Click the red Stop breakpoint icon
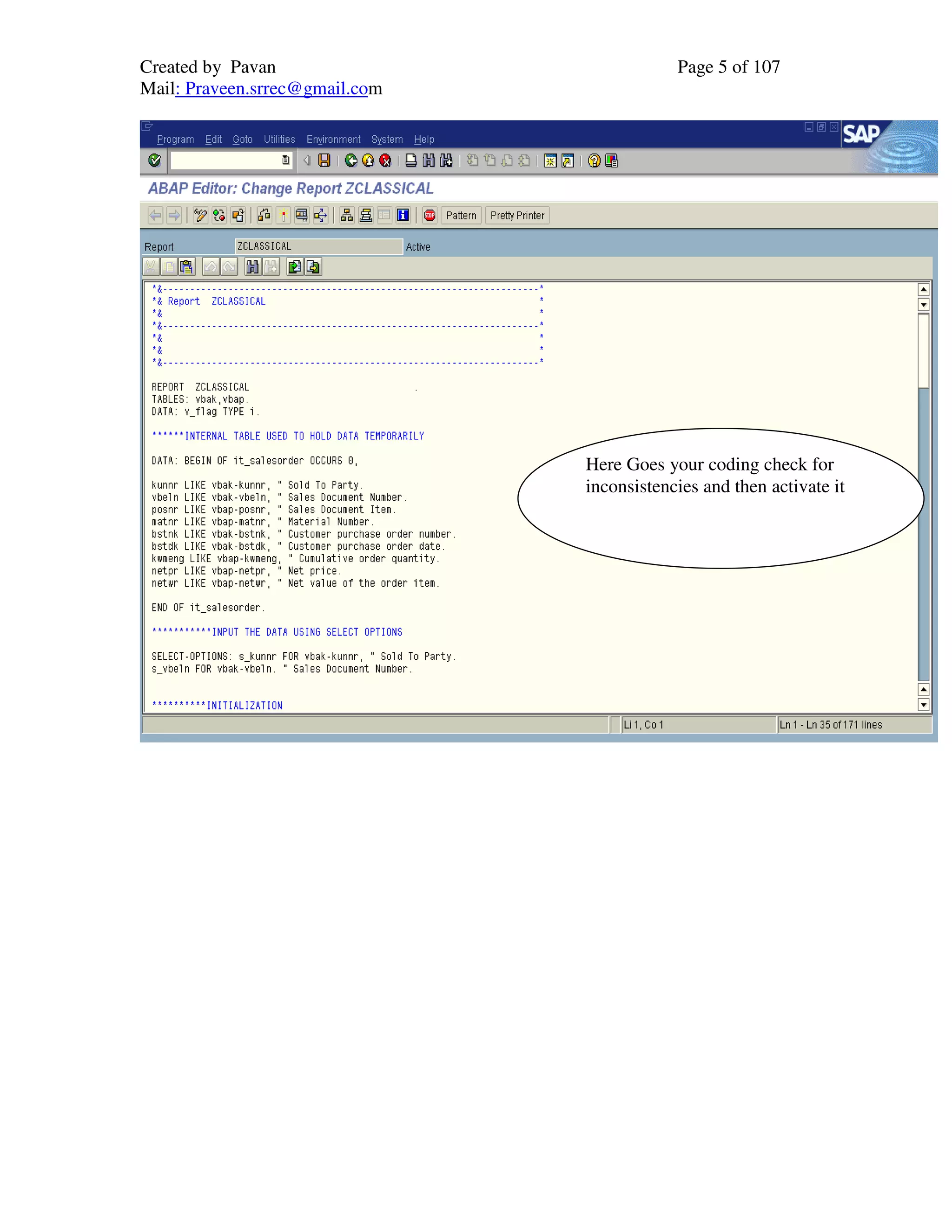This screenshot has width=952, height=1232. [430, 216]
